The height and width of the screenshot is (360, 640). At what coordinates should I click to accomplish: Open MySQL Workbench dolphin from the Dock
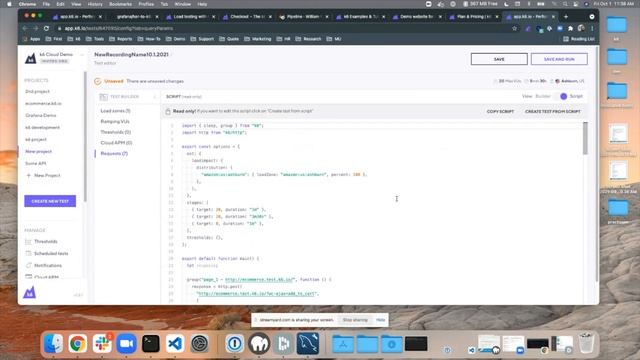click(308, 343)
